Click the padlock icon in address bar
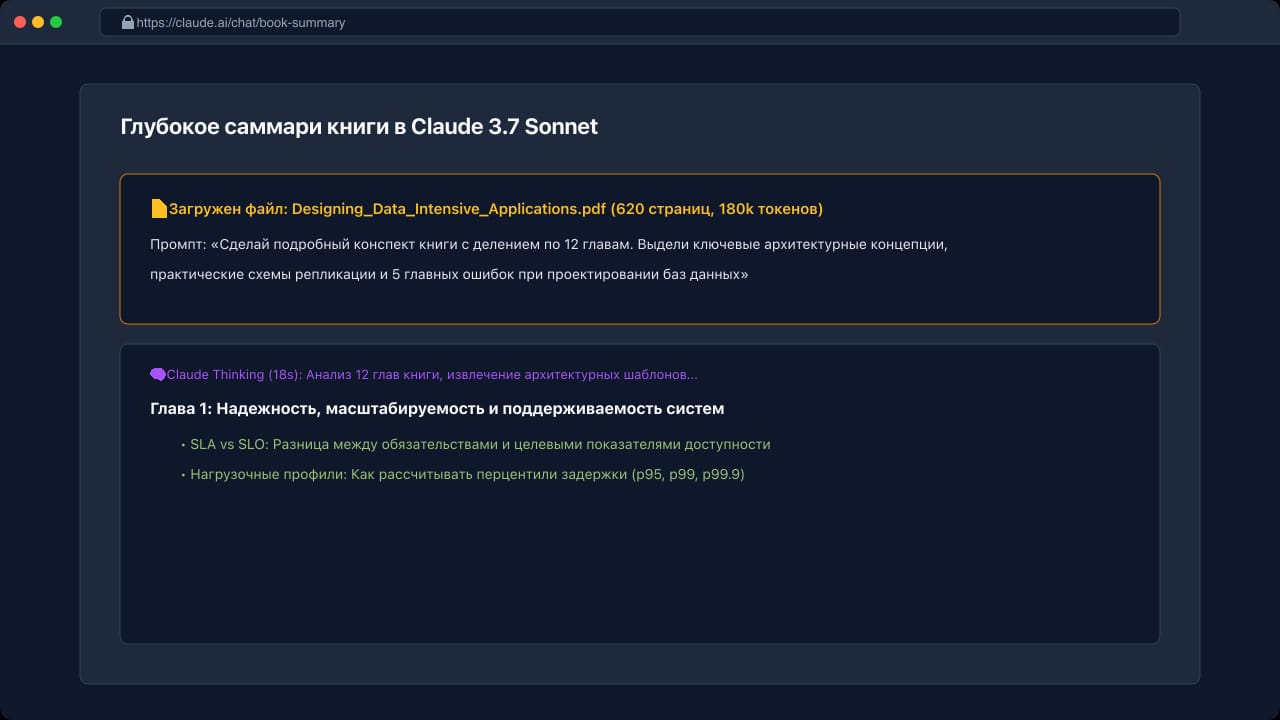Screen dimensions: 1280x720 (127, 22)
